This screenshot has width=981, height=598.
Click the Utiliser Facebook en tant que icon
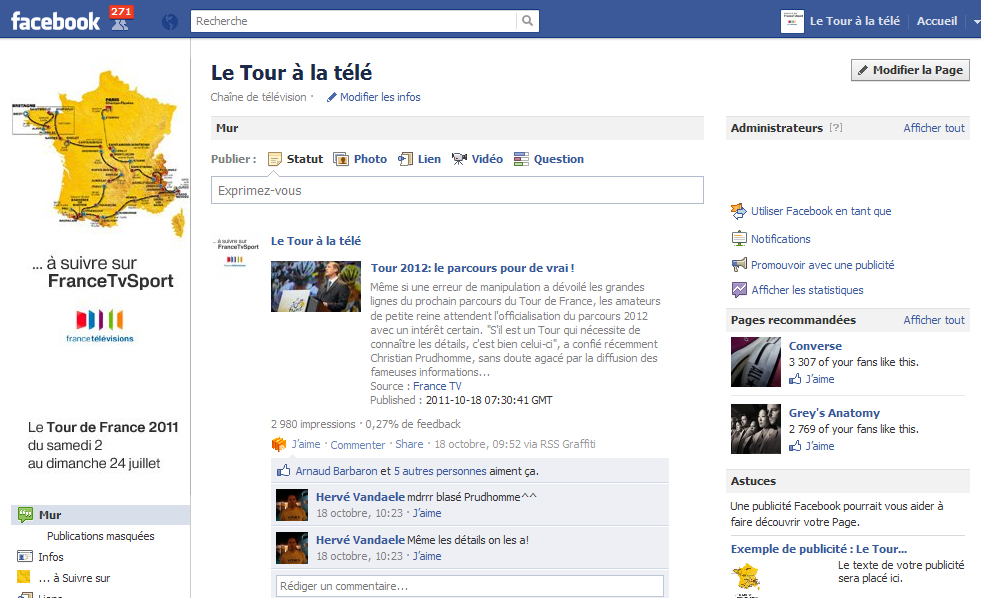tap(739, 211)
